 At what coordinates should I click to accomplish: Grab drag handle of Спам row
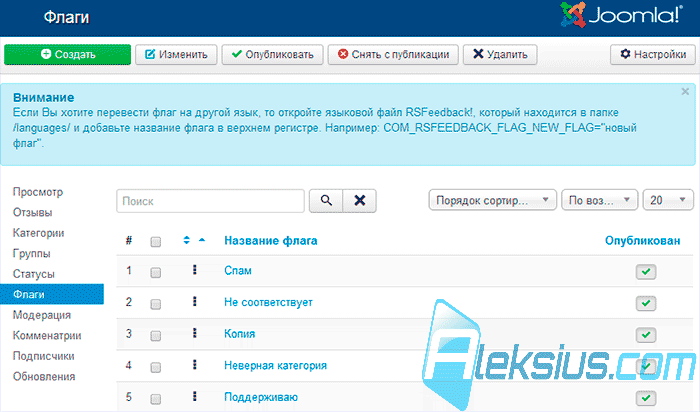click(x=195, y=270)
